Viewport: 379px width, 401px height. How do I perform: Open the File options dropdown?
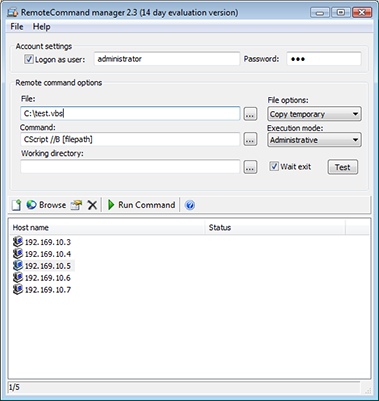[x=314, y=114]
